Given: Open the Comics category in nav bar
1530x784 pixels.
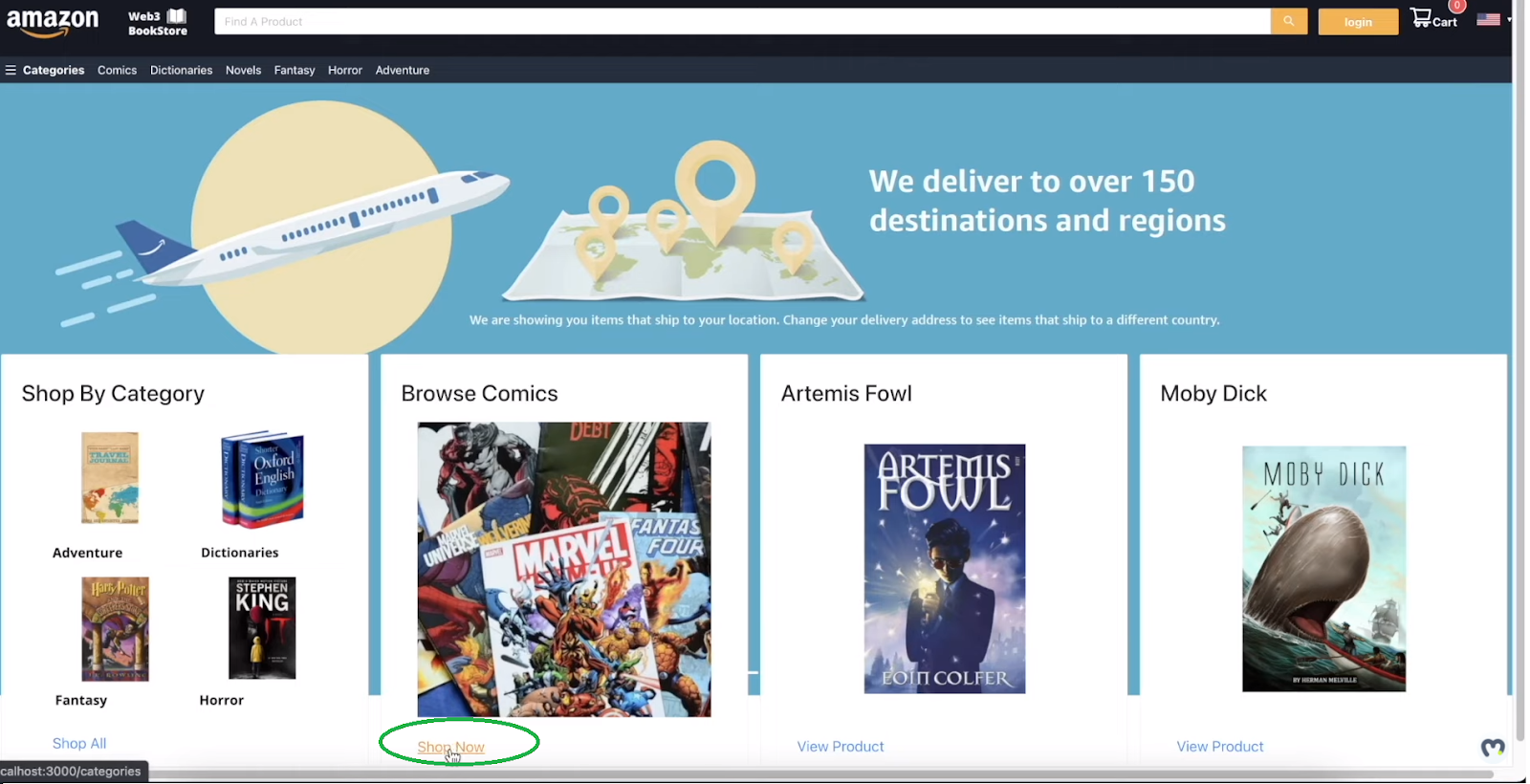Looking at the screenshot, I should pyautogui.click(x=117, y=70).
